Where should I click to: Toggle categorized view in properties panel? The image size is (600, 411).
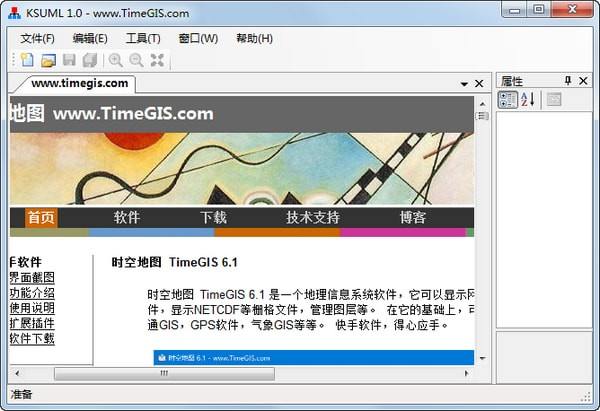508,99
